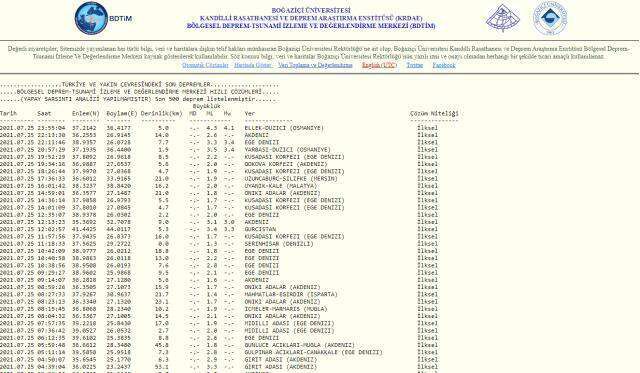Screen dimensions: 640x373
Task: Select GURCISTAN location text
Action: 260,229
